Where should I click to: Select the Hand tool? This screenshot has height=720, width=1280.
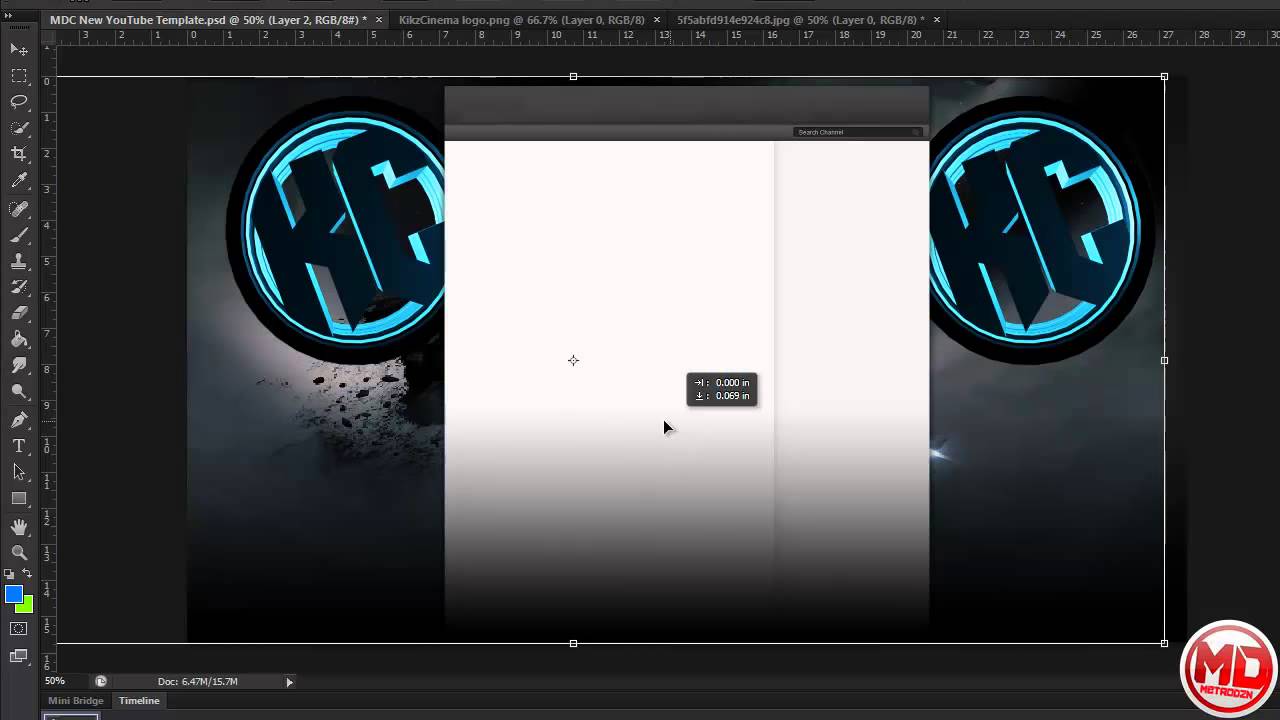[19, 526]
